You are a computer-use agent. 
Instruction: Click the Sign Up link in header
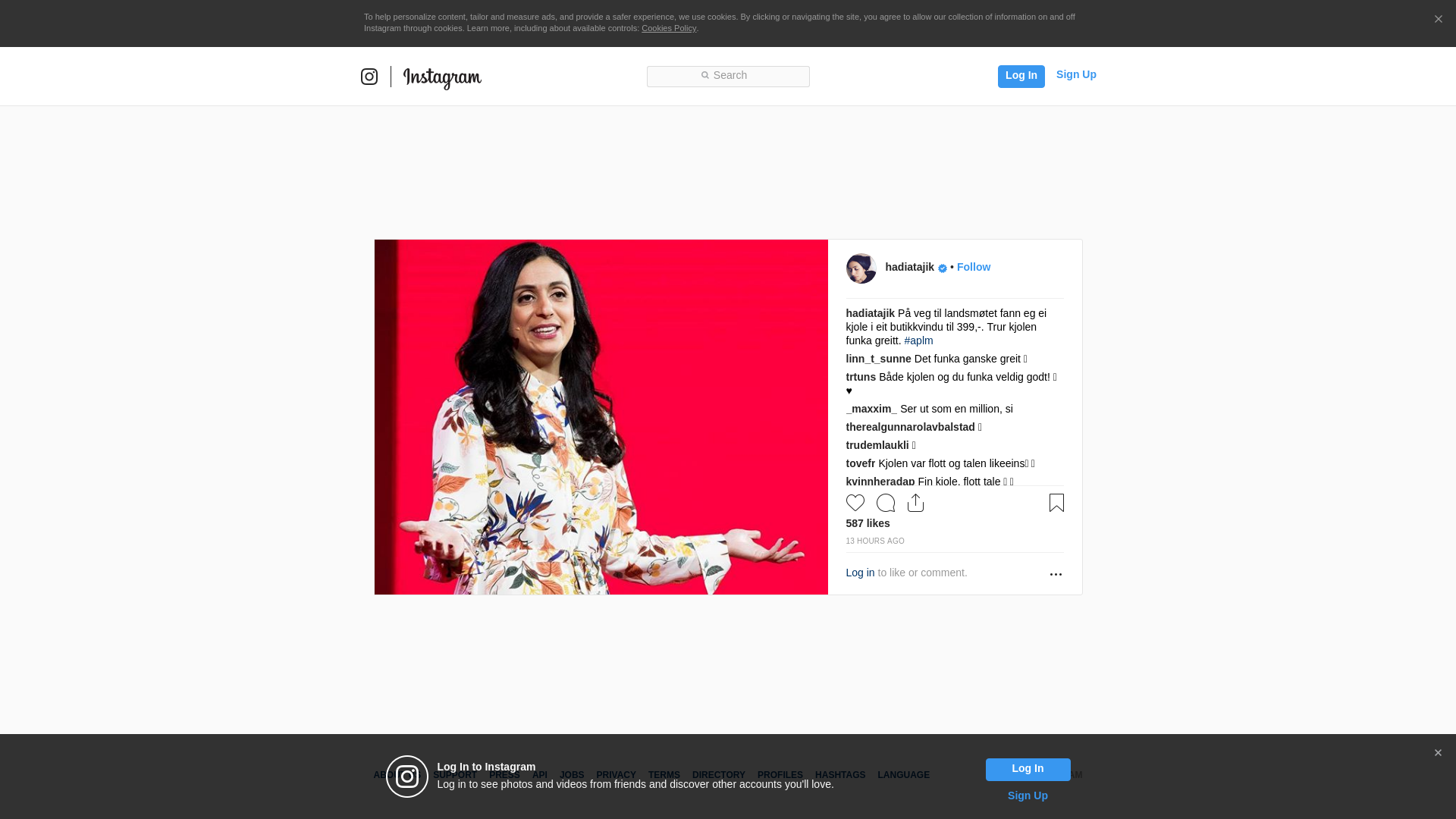click(1076, 74)
